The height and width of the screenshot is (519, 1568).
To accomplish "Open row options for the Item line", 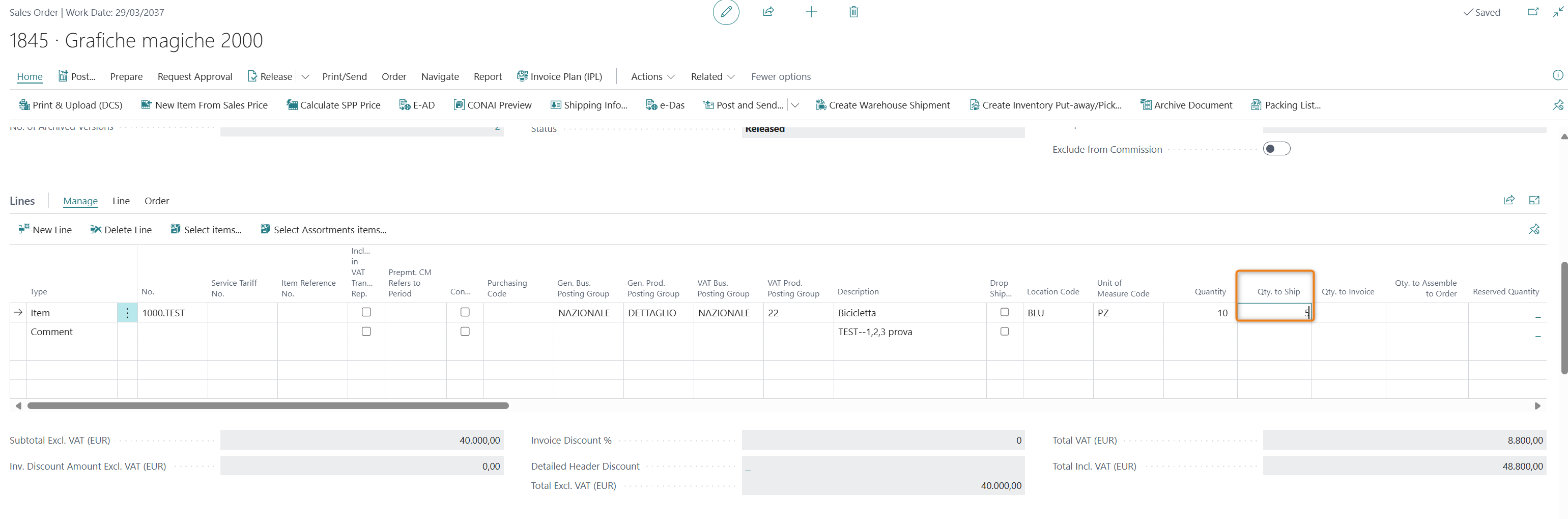I will click(127, 313).
